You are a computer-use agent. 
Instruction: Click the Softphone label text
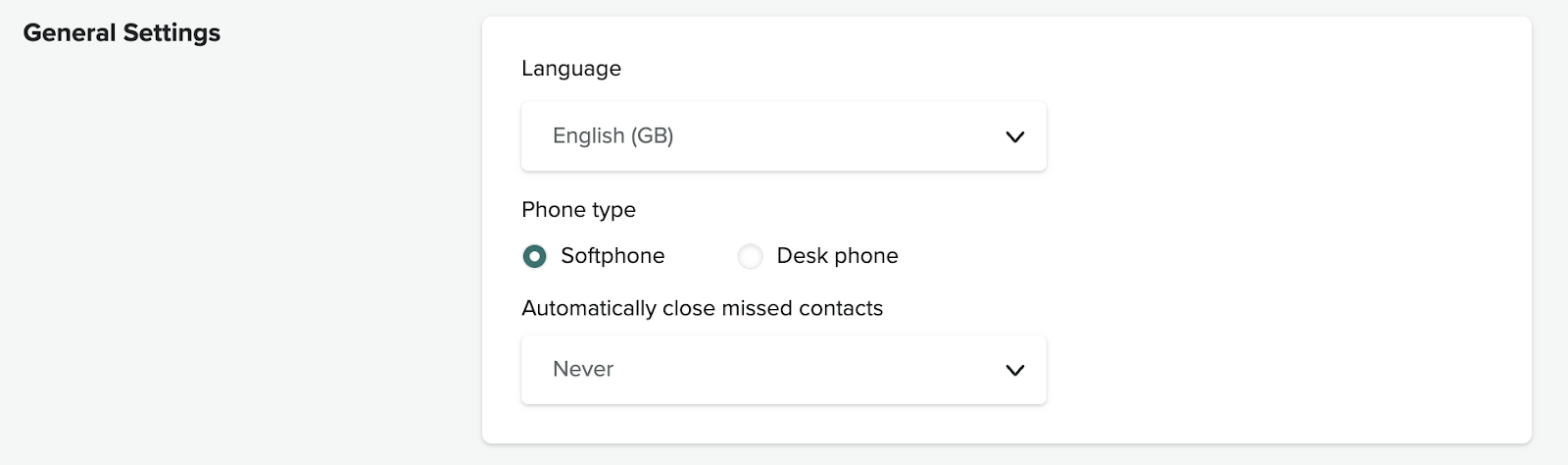click(x=612, y=256)
